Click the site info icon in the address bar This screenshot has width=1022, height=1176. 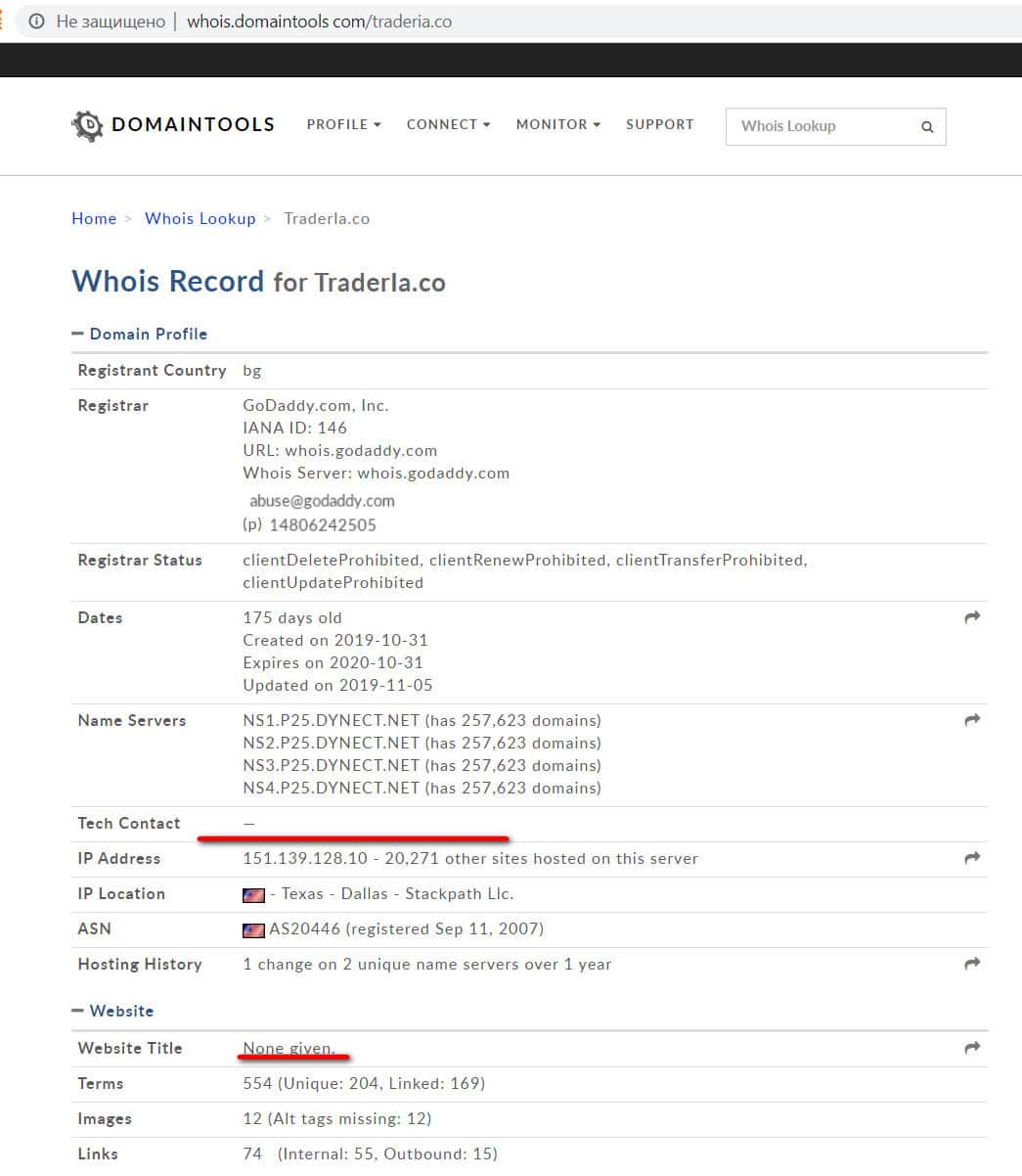[x=37, y=21]
